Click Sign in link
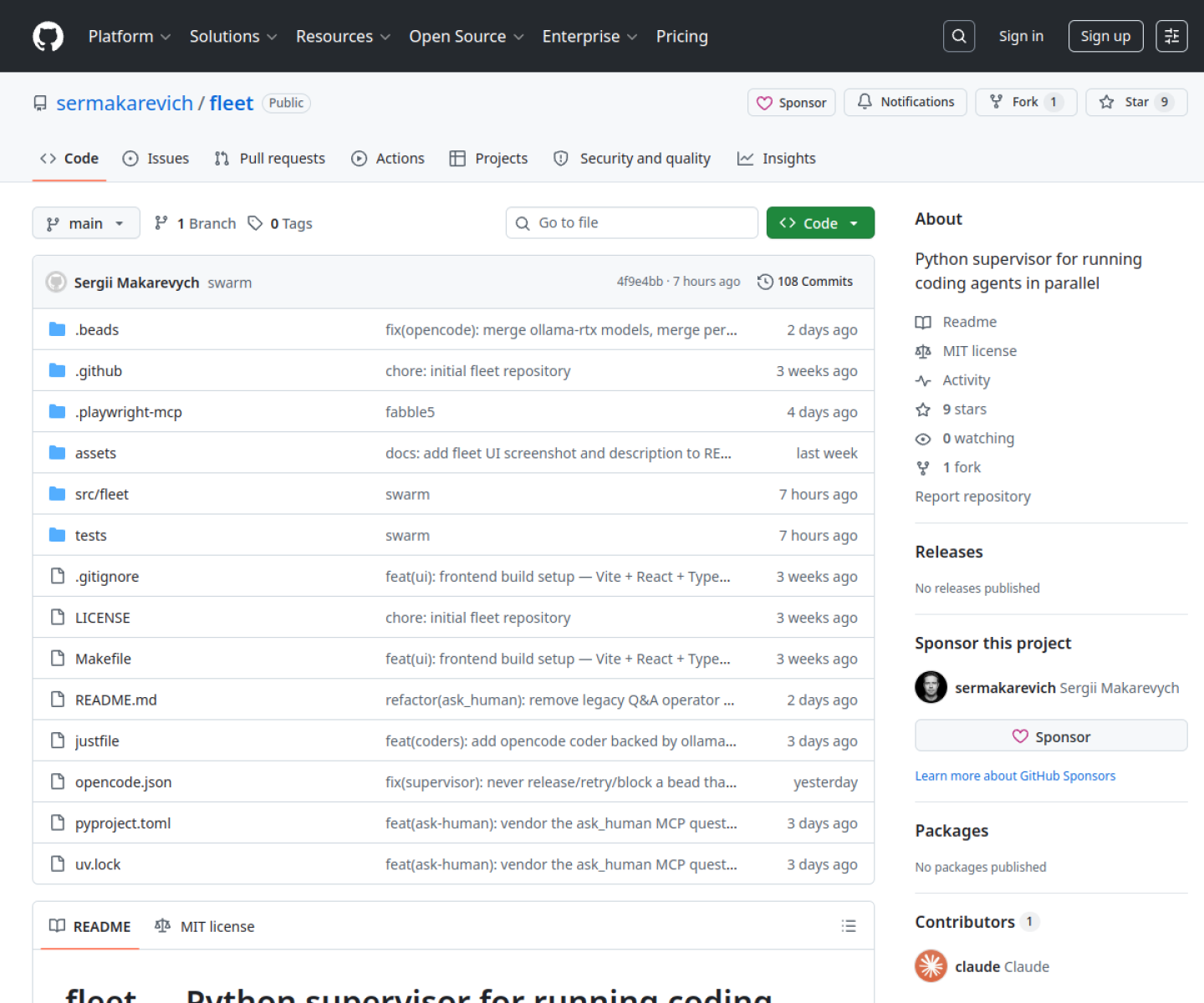Image resolution: width=1204 pixels, height=1003 pixels. point(1021,36)
